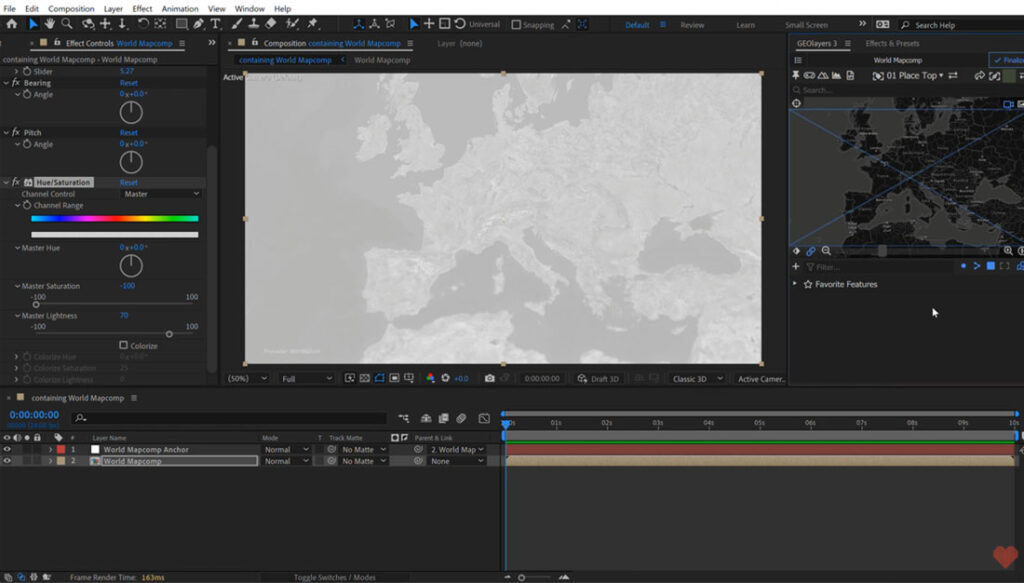Click the GEOlayers add plus icon
1024x583 pixels.
point(796,266)
